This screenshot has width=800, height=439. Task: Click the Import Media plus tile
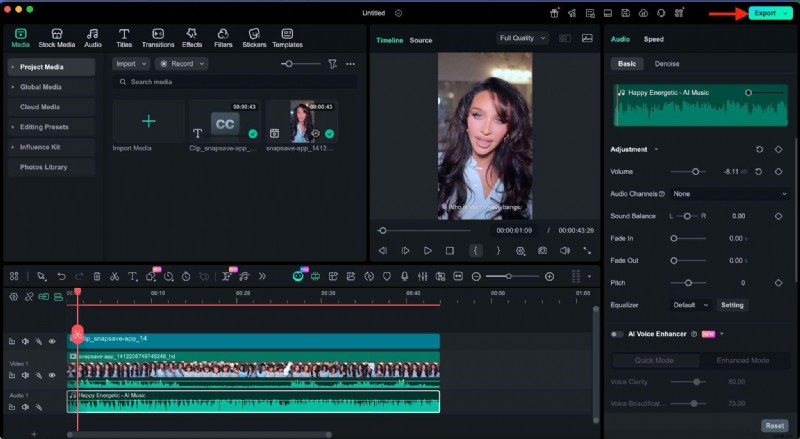pyautogui.click(x=148, y=121)
